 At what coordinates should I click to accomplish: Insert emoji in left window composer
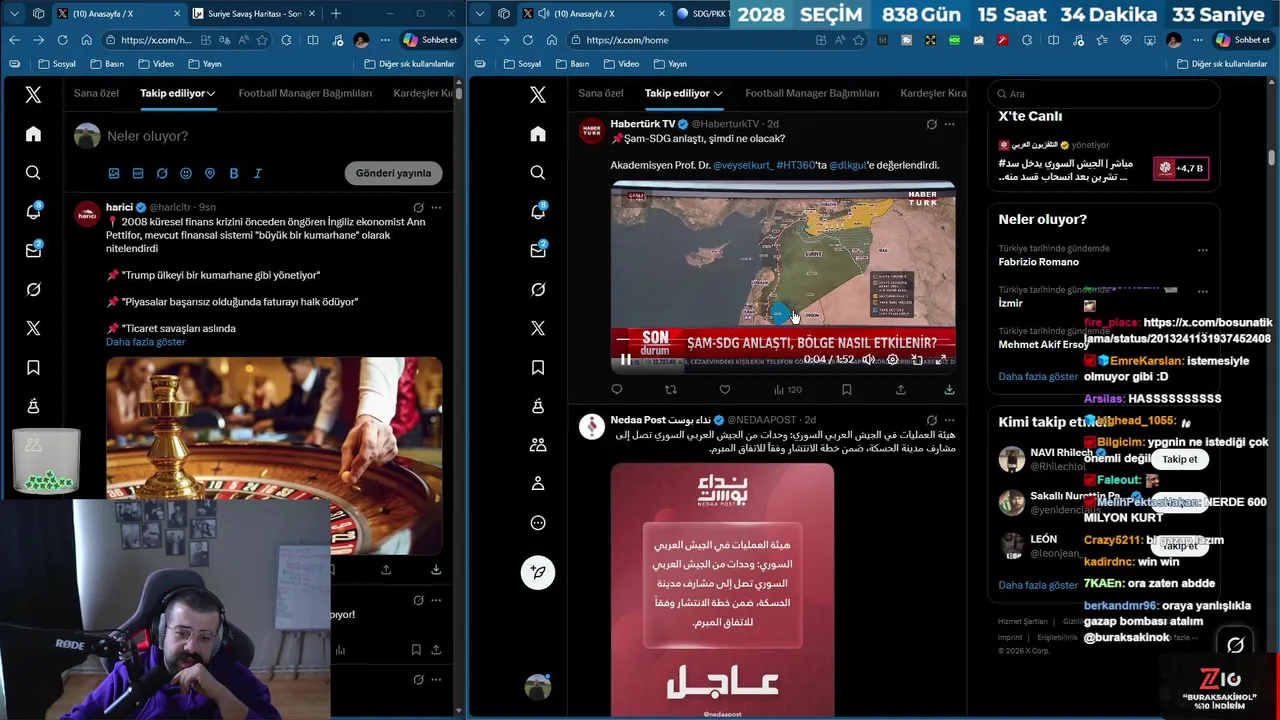pyautogui.click(x=186, y=173)
